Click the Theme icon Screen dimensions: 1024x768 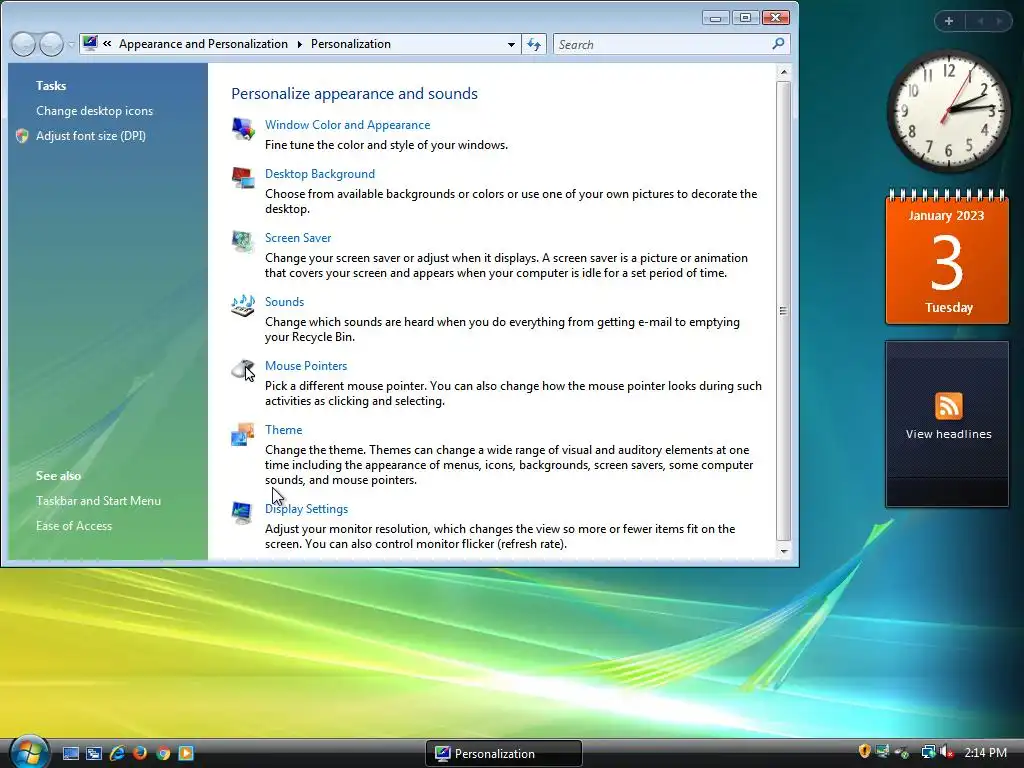click(243, 434)
